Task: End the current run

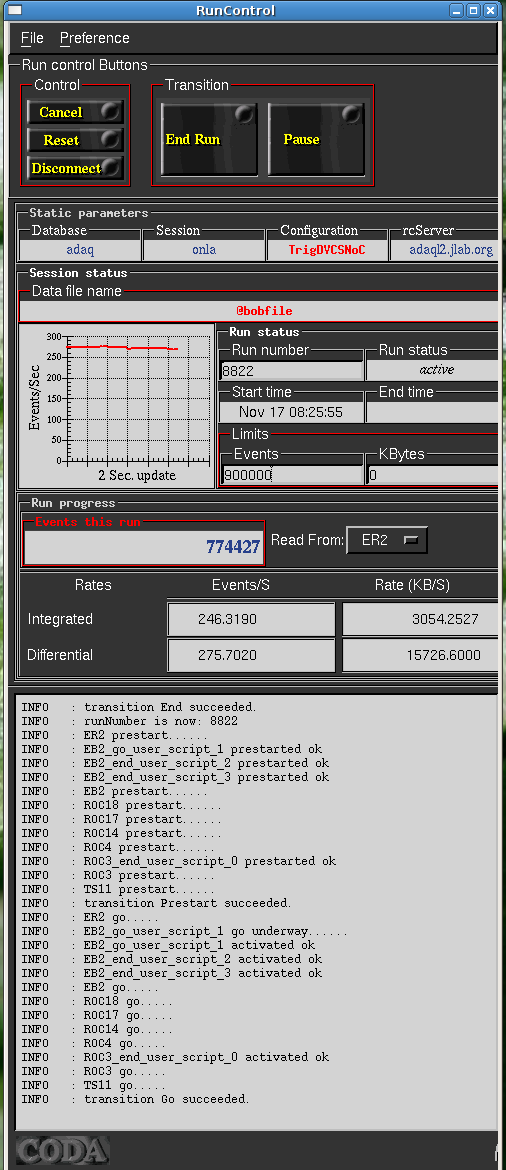Action: (x=209, y=140)
